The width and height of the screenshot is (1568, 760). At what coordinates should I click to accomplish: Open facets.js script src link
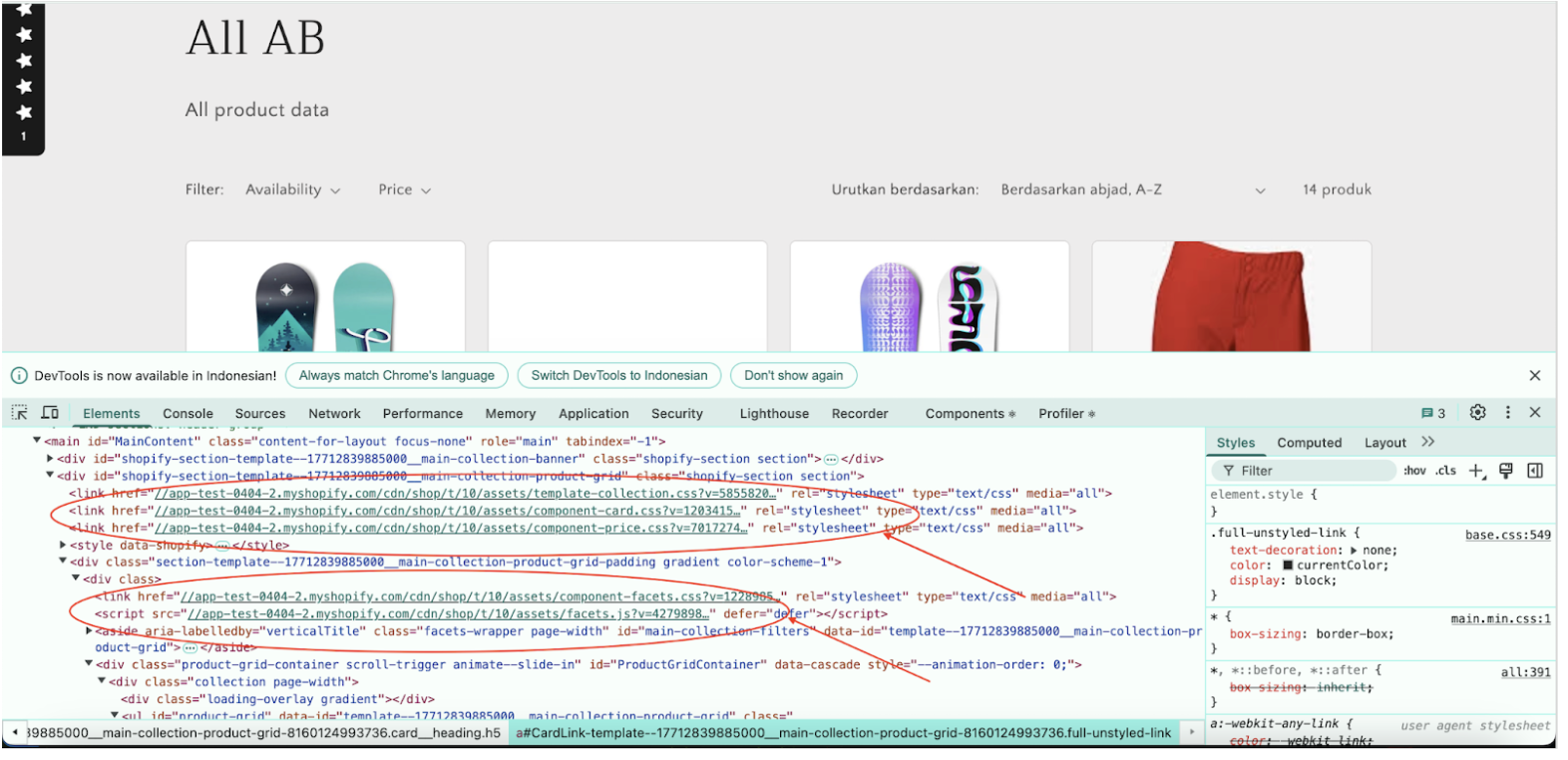click(449, 613)
